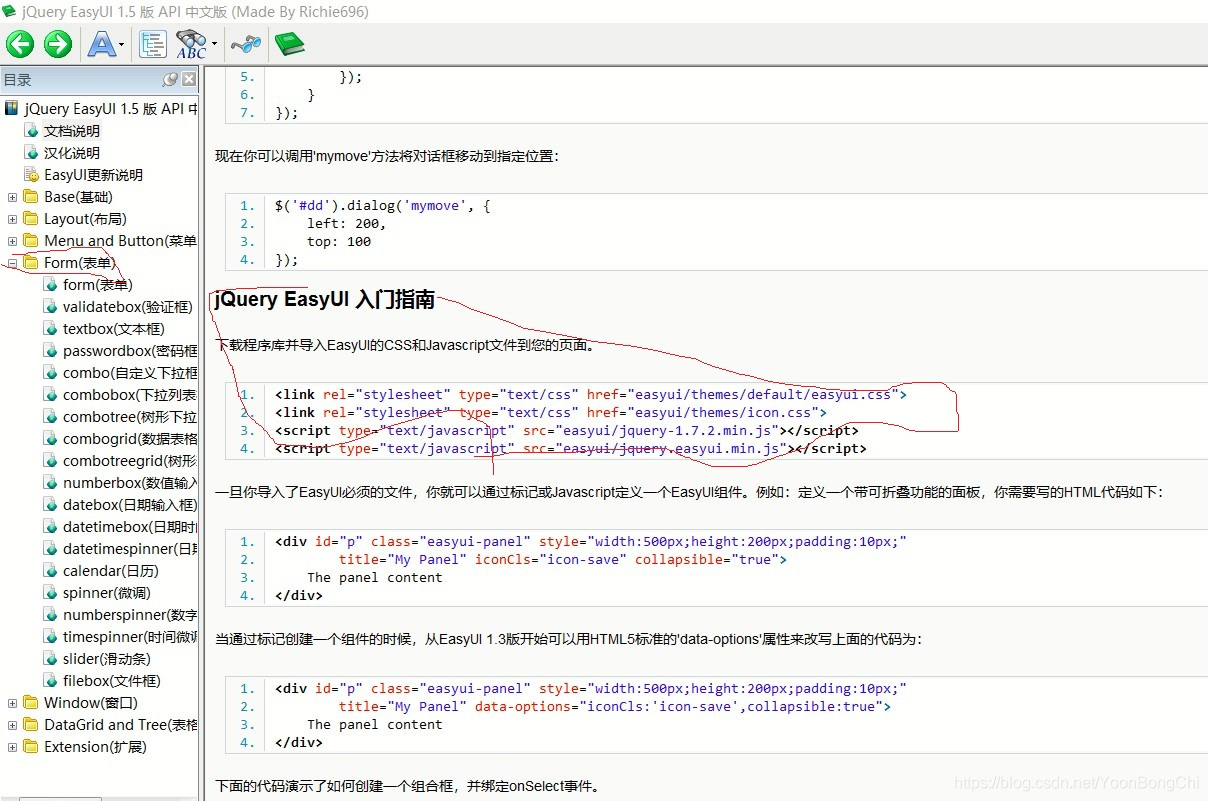Open the find binoculars dropdown arrow
1208x801 pixels.
[x=214, y=45]
